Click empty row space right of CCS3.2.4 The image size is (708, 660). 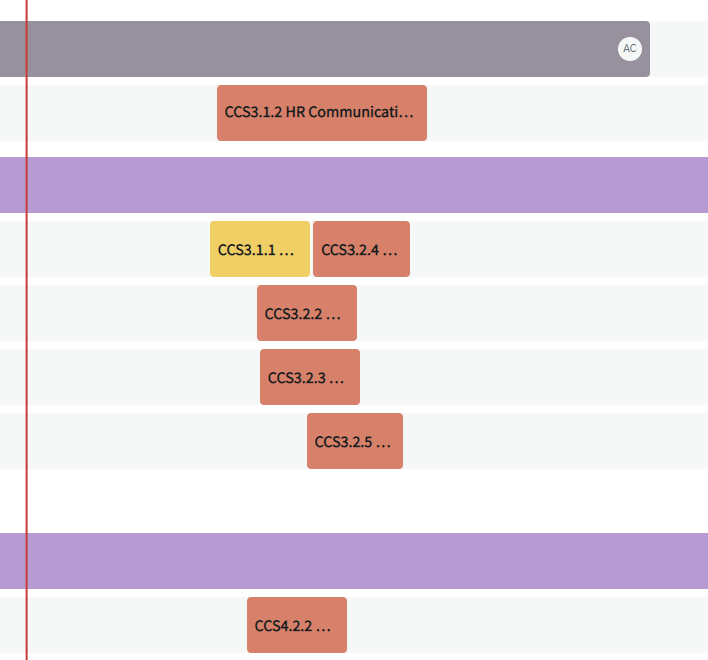pos(559,249)
